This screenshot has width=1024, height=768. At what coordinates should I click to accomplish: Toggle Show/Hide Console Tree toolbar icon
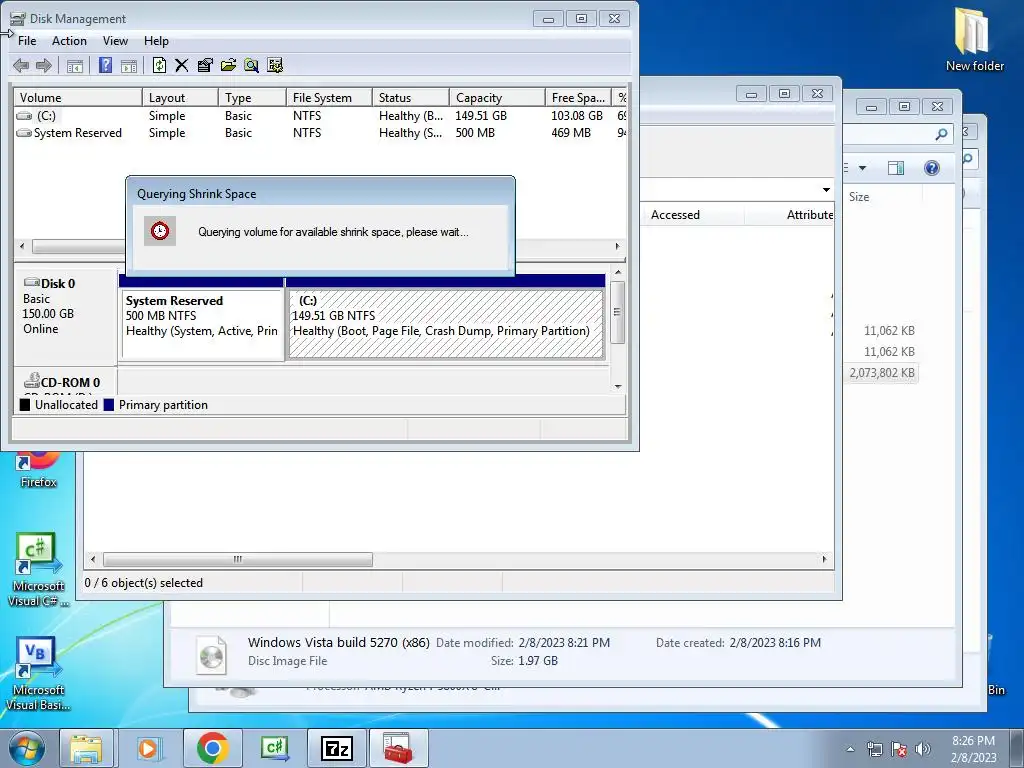(75, 65)
